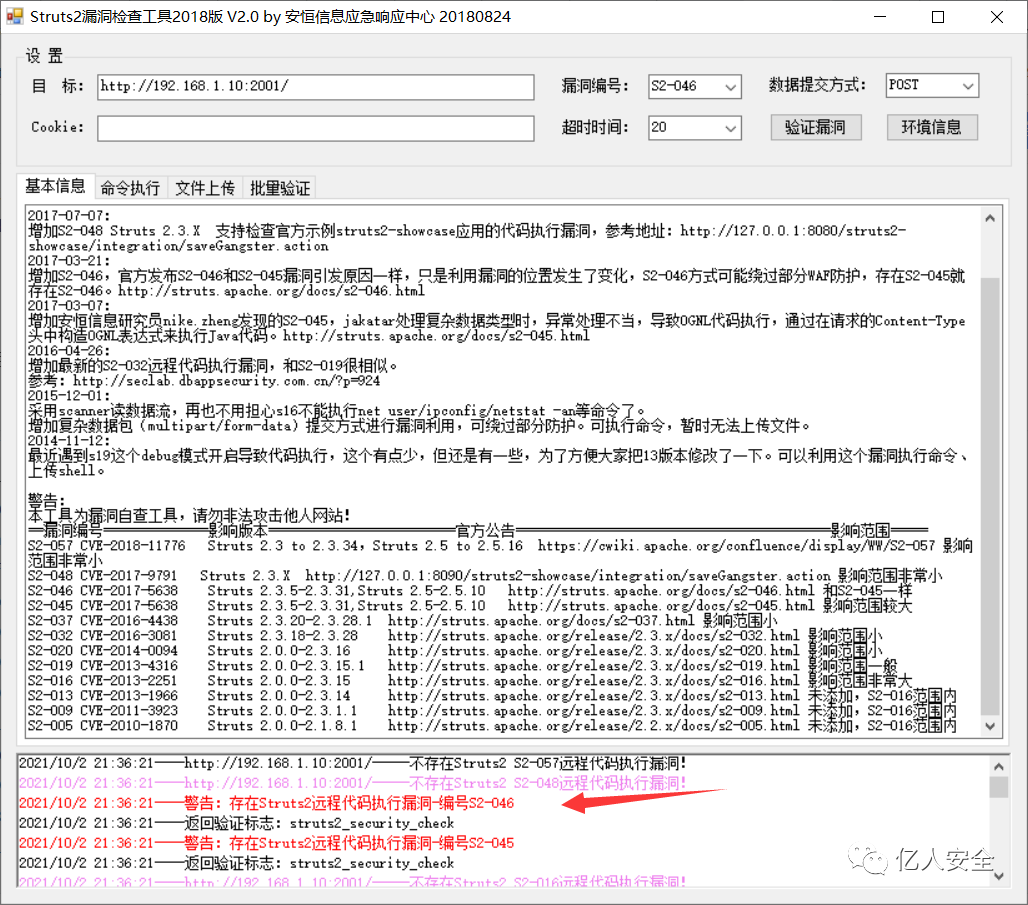
Task: Open the vulnerability number S2-046 dropdown
Action: tap(694, 87)
